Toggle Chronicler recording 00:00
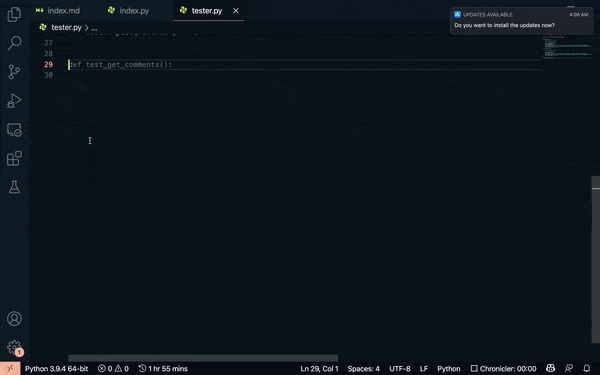The width and height of the screenshot is (600, 375). pos(503,368)
